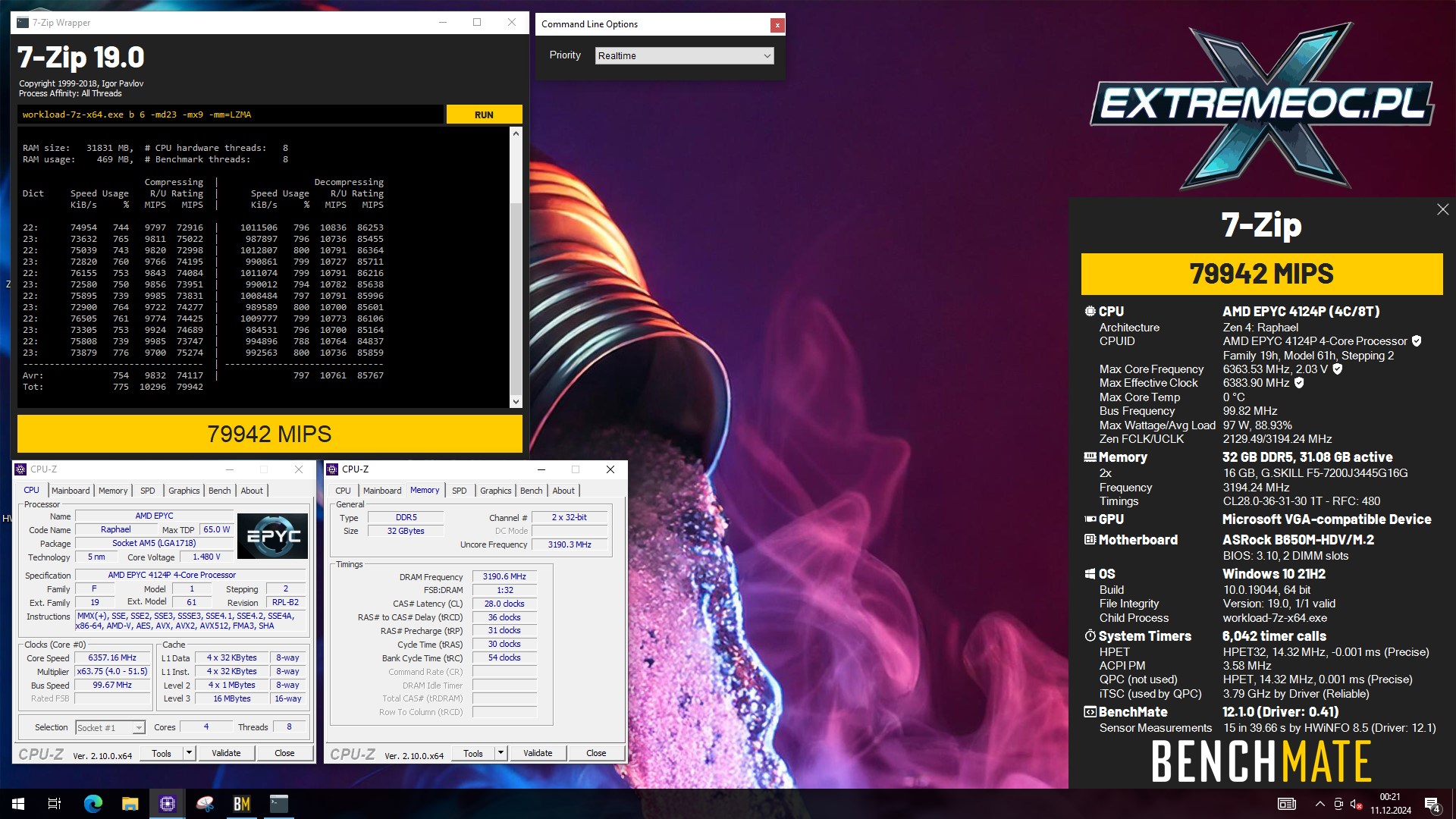The height and width of the screenshot is (819, 1456).
Task: Open Task View from taskbar
Action: [55, 804]
